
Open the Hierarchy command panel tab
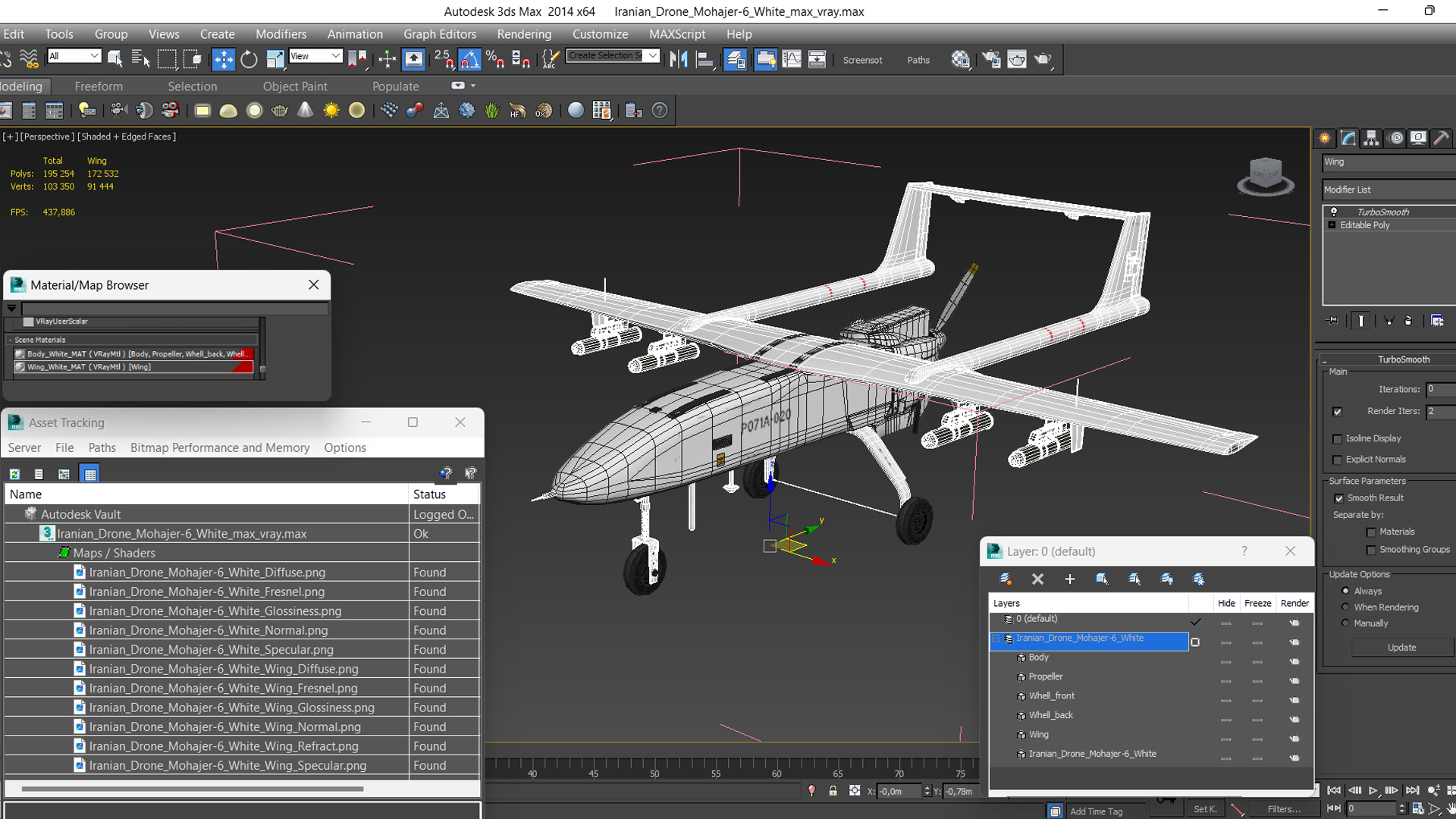click(1371, 138)
